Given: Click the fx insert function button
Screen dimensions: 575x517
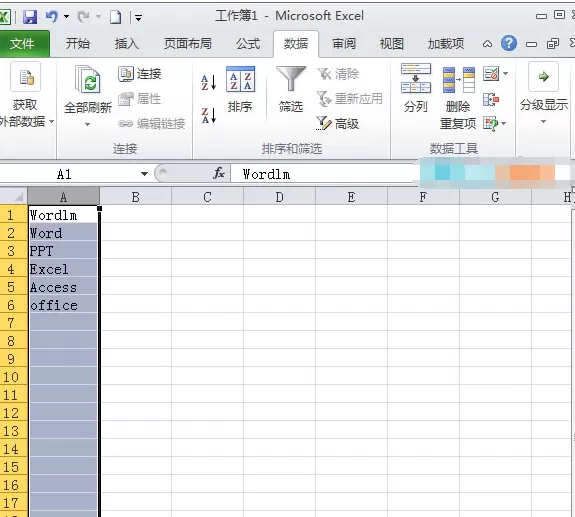Looking at the screenshot, I should [x=219, y=173].
